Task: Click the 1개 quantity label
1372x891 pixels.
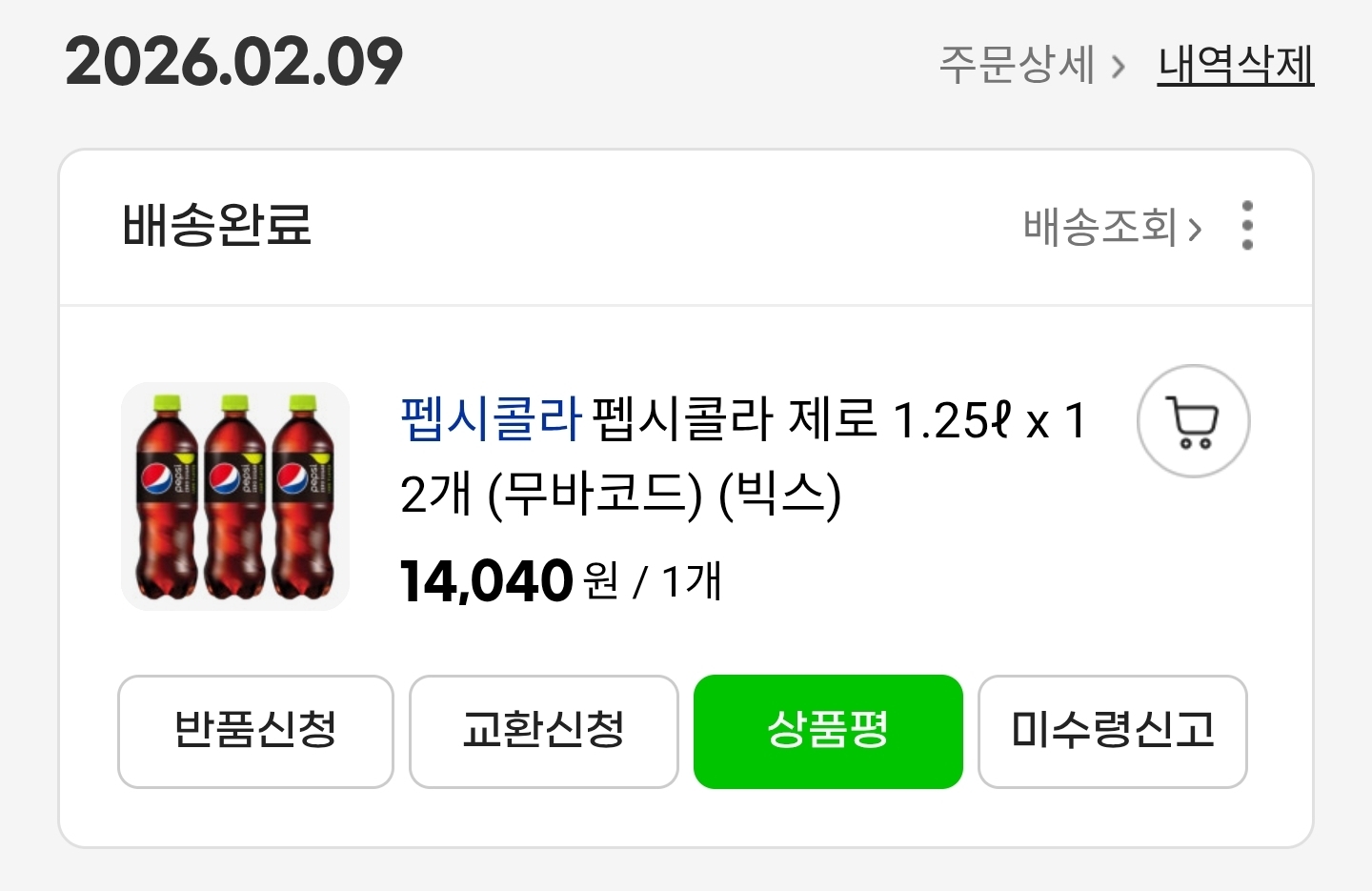Action: click(x=692, y=581)
